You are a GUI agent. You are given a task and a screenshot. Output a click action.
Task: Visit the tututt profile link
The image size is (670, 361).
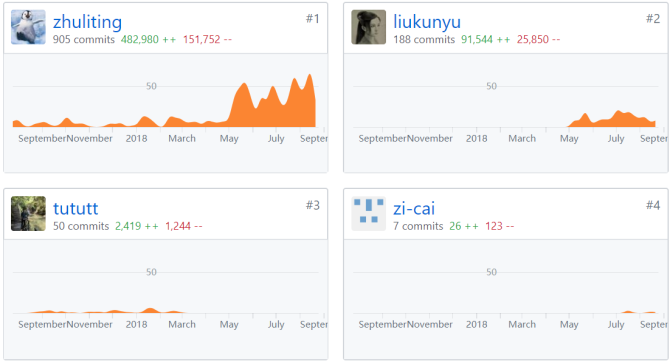[76, 208]
